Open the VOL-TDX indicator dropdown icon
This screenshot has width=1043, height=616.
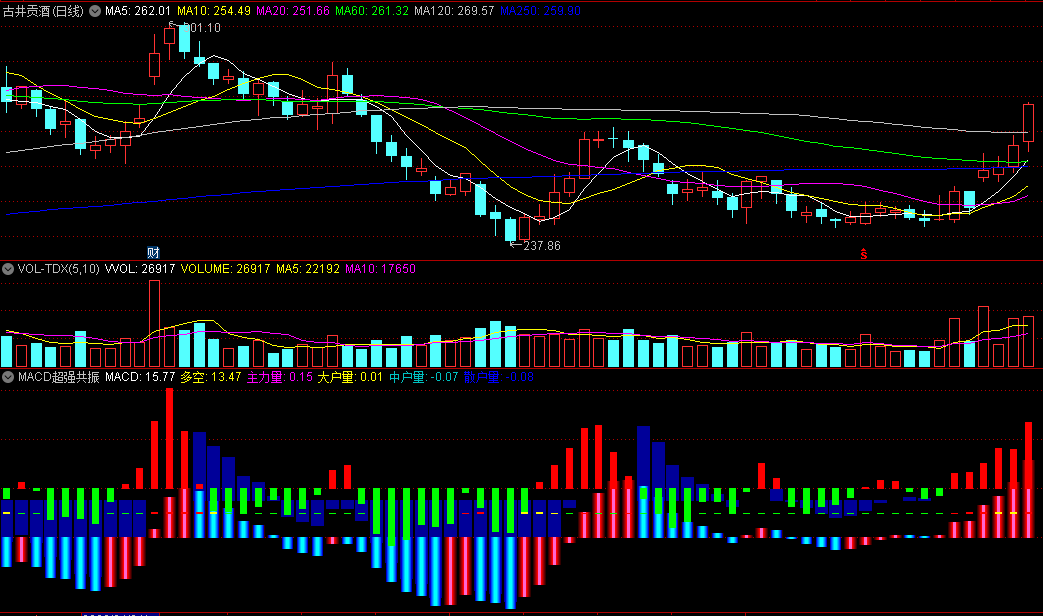coord(8,269)
